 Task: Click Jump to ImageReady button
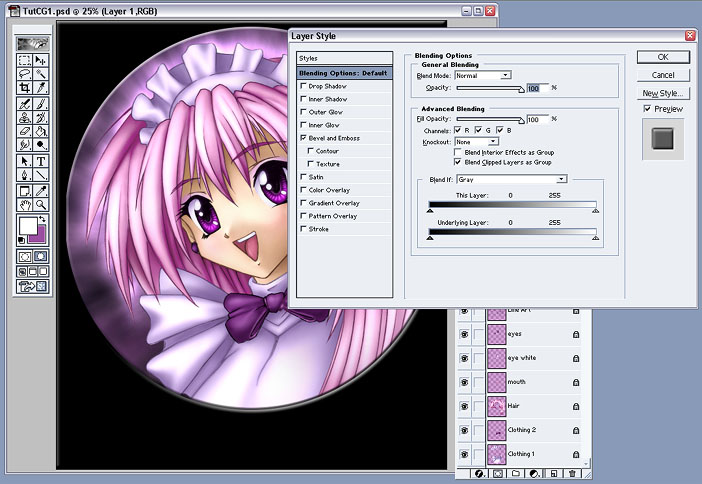(33, 286)
